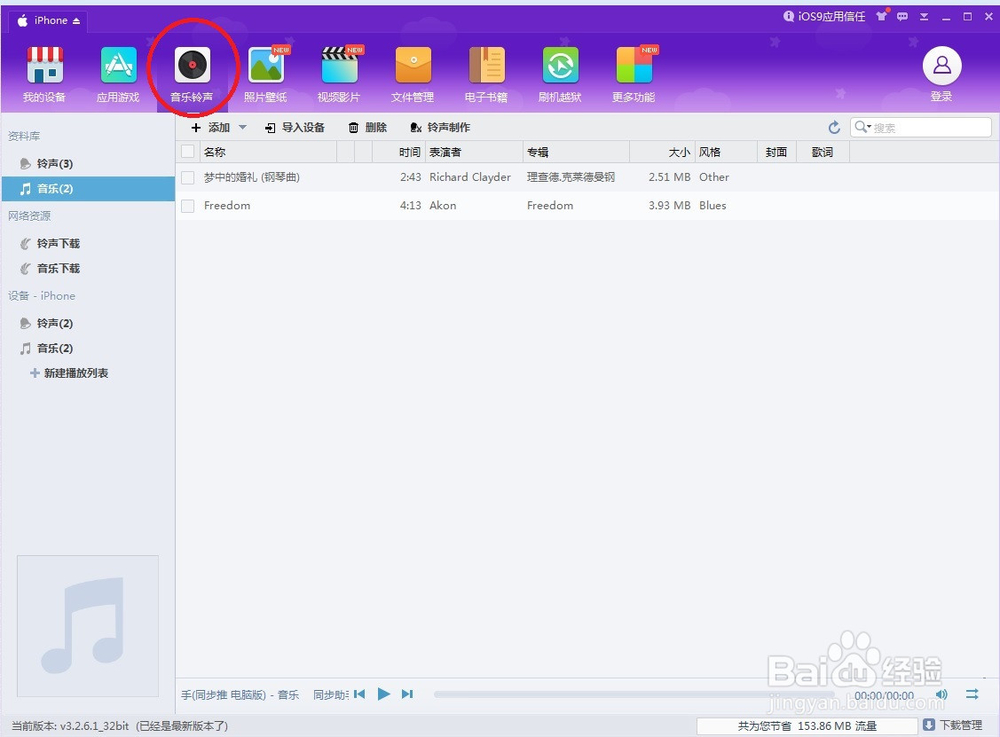Click the 2.51 MB size cell
This screenshot has width=1000, height=737.
(x=670, y=177)
